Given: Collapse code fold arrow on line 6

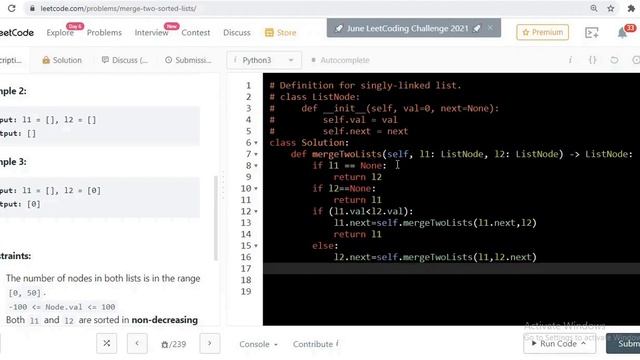Looking at the screenshot, I should click(x=256, y=143).
